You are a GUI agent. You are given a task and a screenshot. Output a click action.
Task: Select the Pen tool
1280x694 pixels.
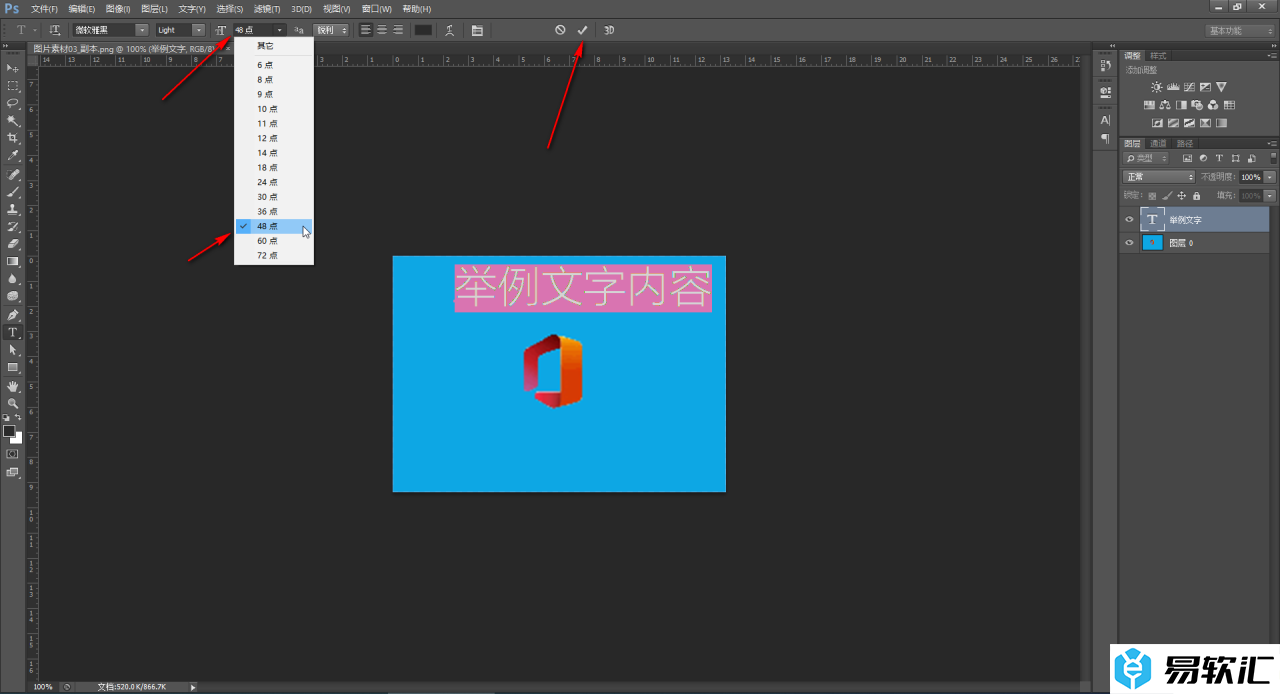click(13, 315)
